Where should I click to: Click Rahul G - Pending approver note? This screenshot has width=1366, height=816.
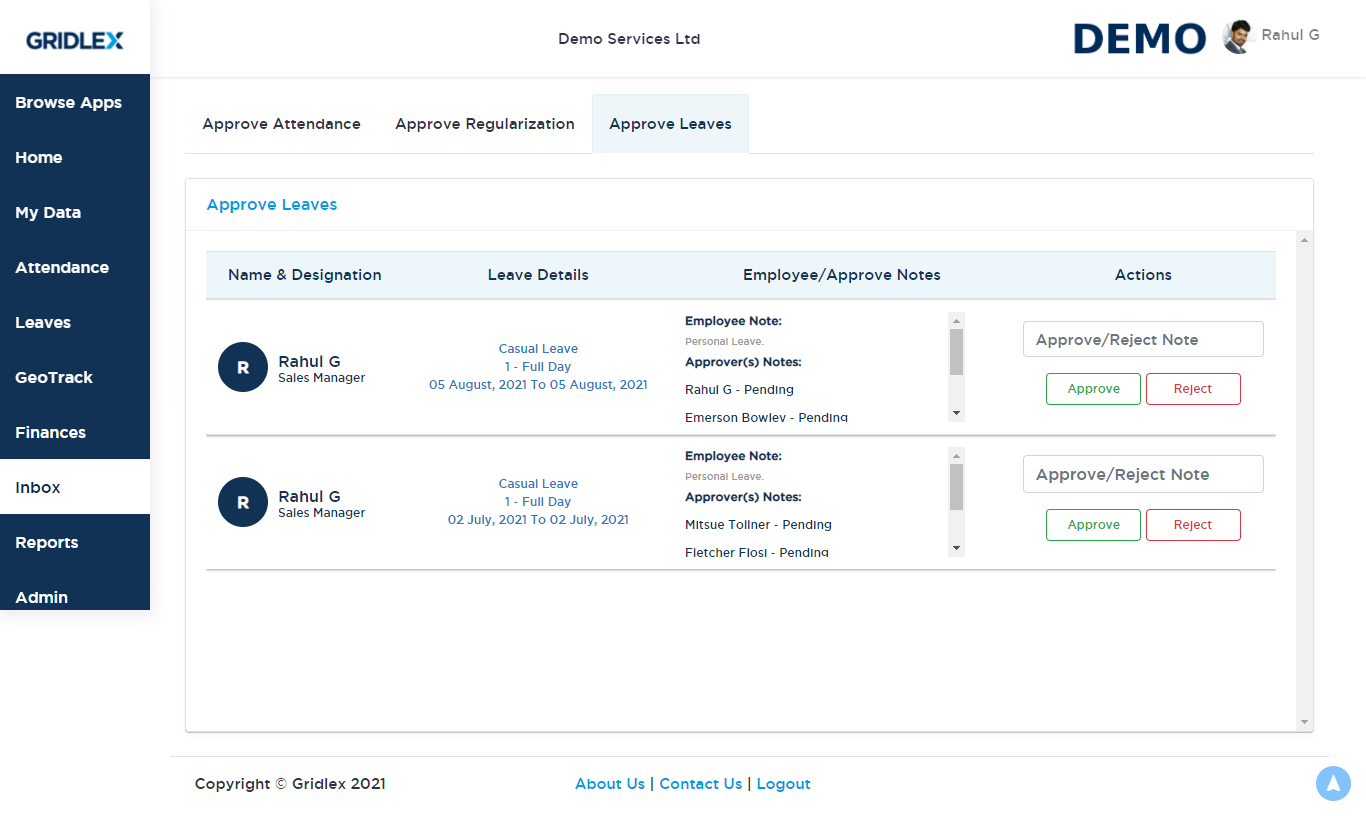(739, 390)
